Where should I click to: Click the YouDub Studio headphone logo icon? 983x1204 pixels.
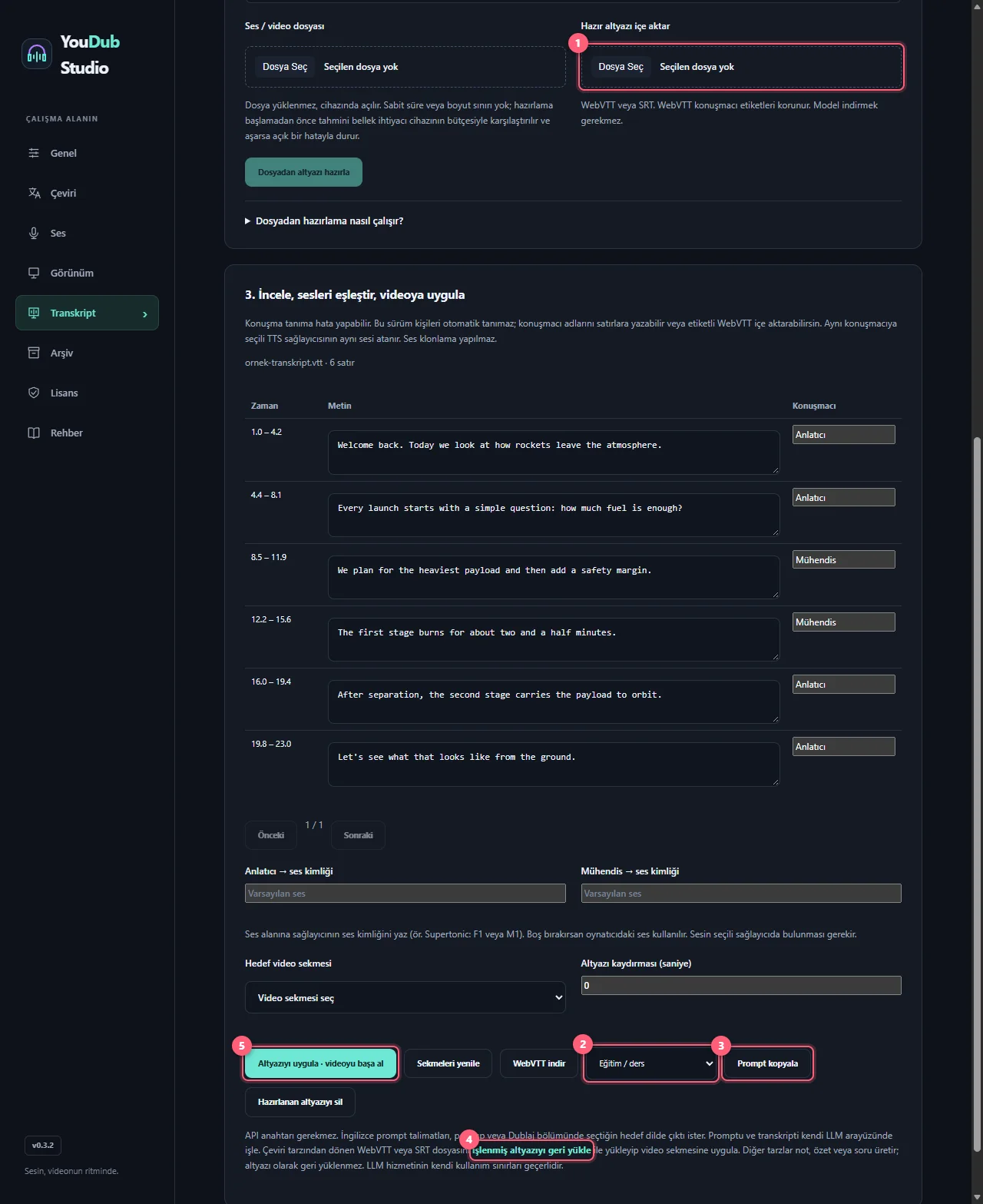[x=37, y=54]
